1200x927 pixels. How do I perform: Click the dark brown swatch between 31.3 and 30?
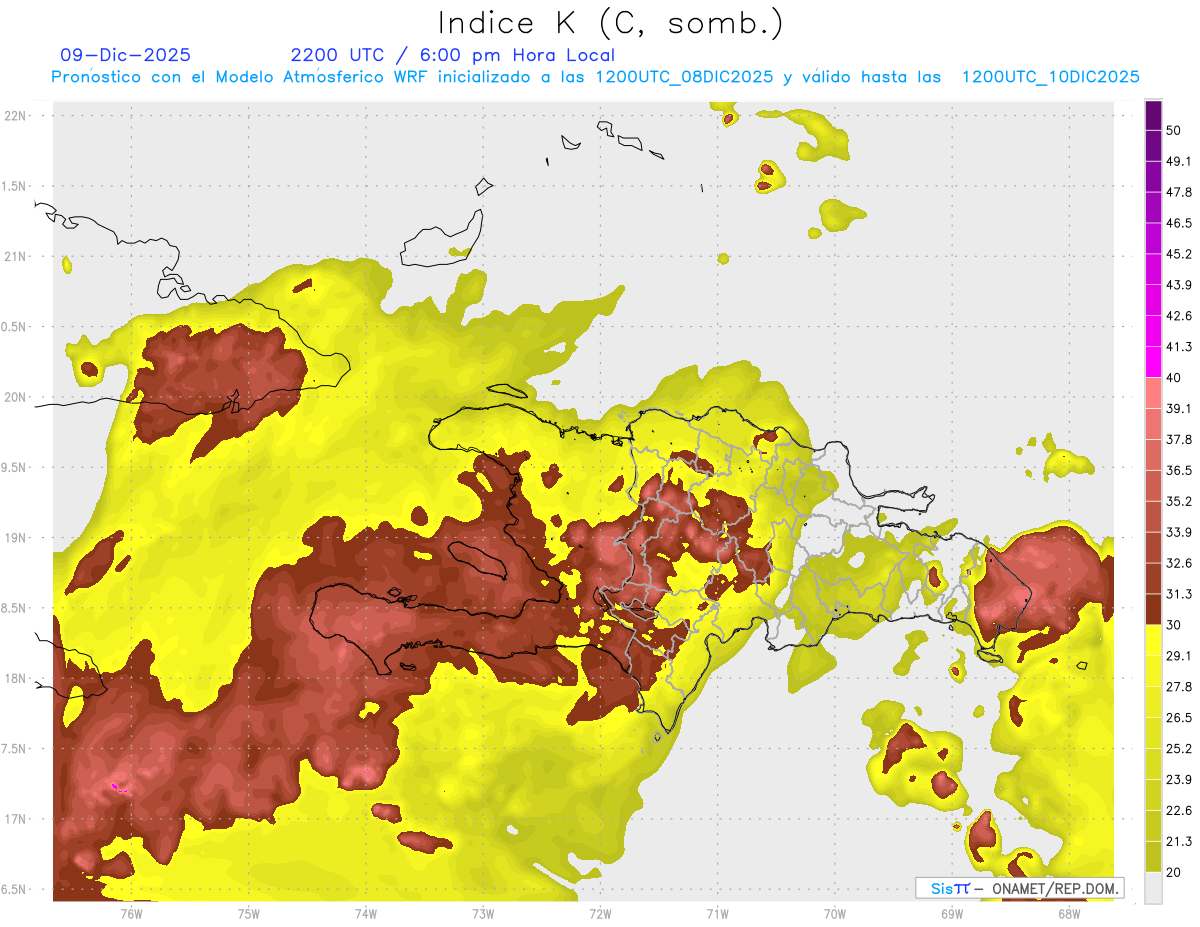point(1153,609)
